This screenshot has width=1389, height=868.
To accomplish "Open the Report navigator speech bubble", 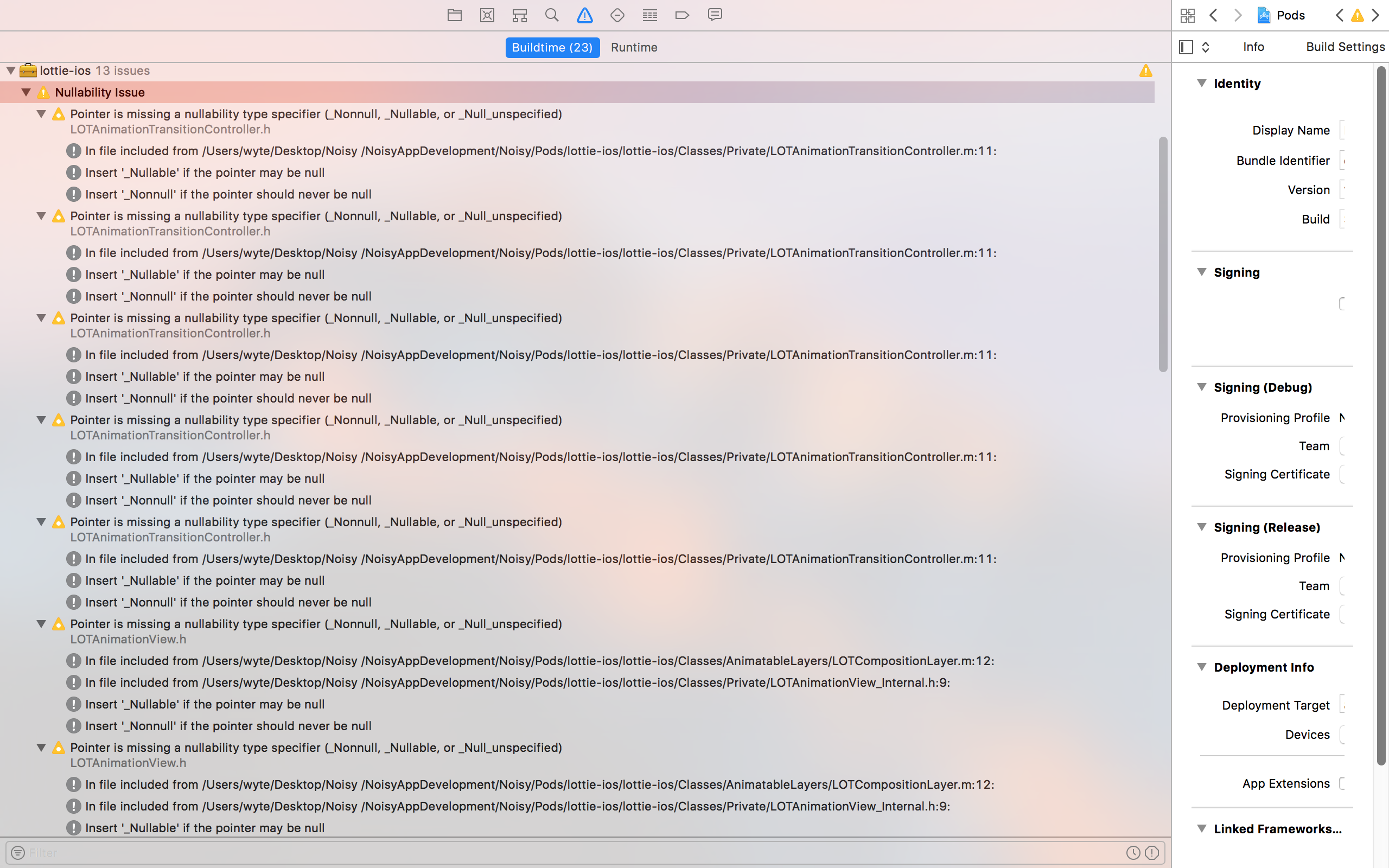I will pyautogui.click(x=715, y=15).
